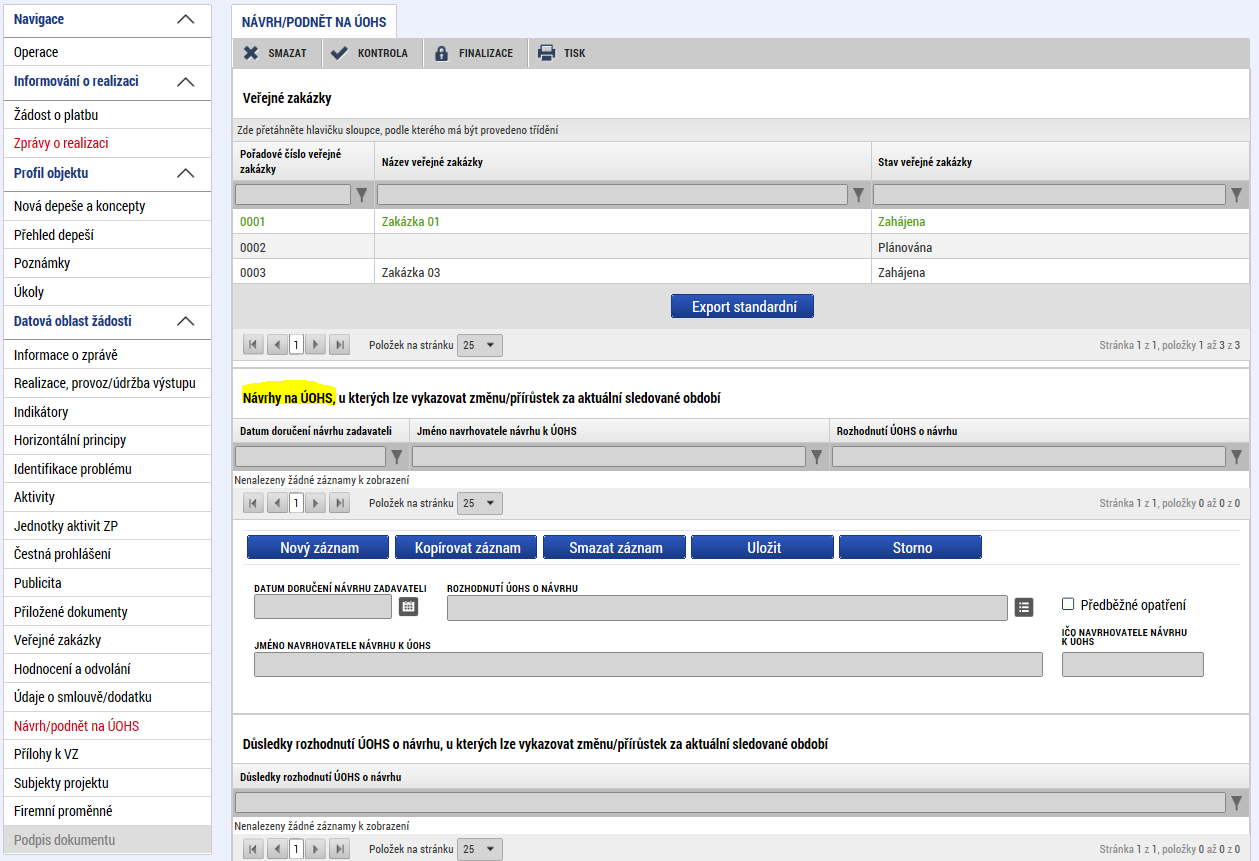This screenshot has width=1259, height=861.
Task: Open Přiložené dokumenty menu item
Action: pyautogui.click(x=106, y=612)
